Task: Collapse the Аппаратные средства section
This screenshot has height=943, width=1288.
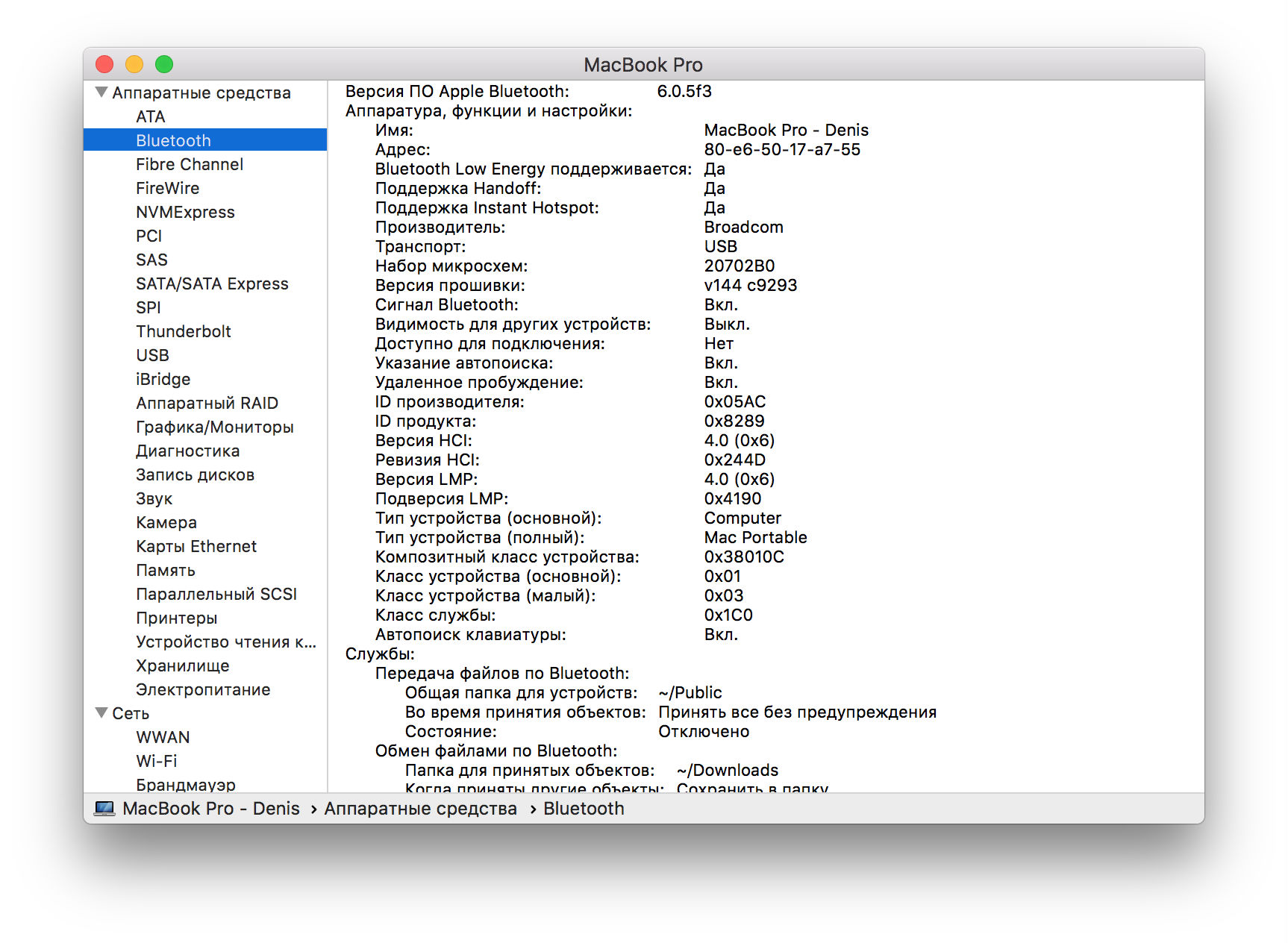Action: click(x=101, y=93)
